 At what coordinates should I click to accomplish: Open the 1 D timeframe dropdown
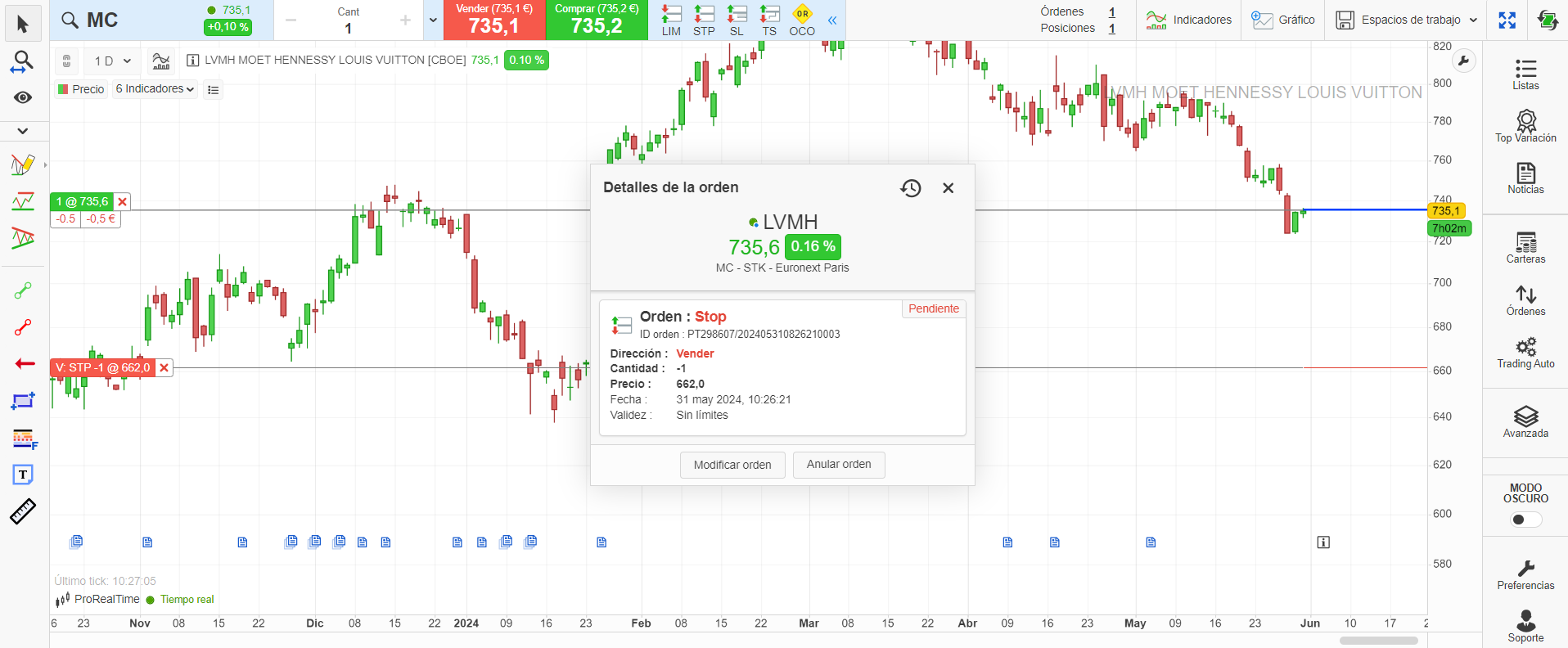[113, 61]
